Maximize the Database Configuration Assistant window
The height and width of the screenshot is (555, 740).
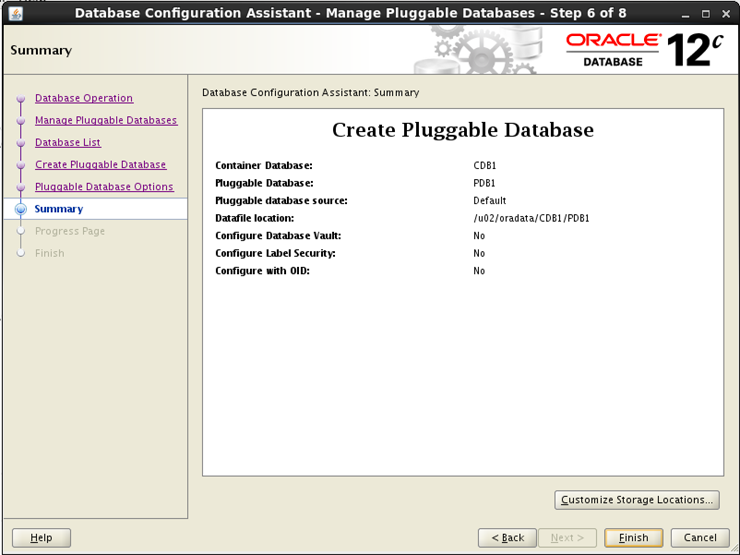706,14
